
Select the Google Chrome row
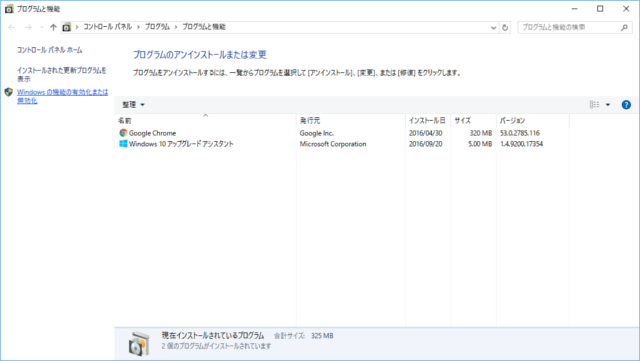342,133
